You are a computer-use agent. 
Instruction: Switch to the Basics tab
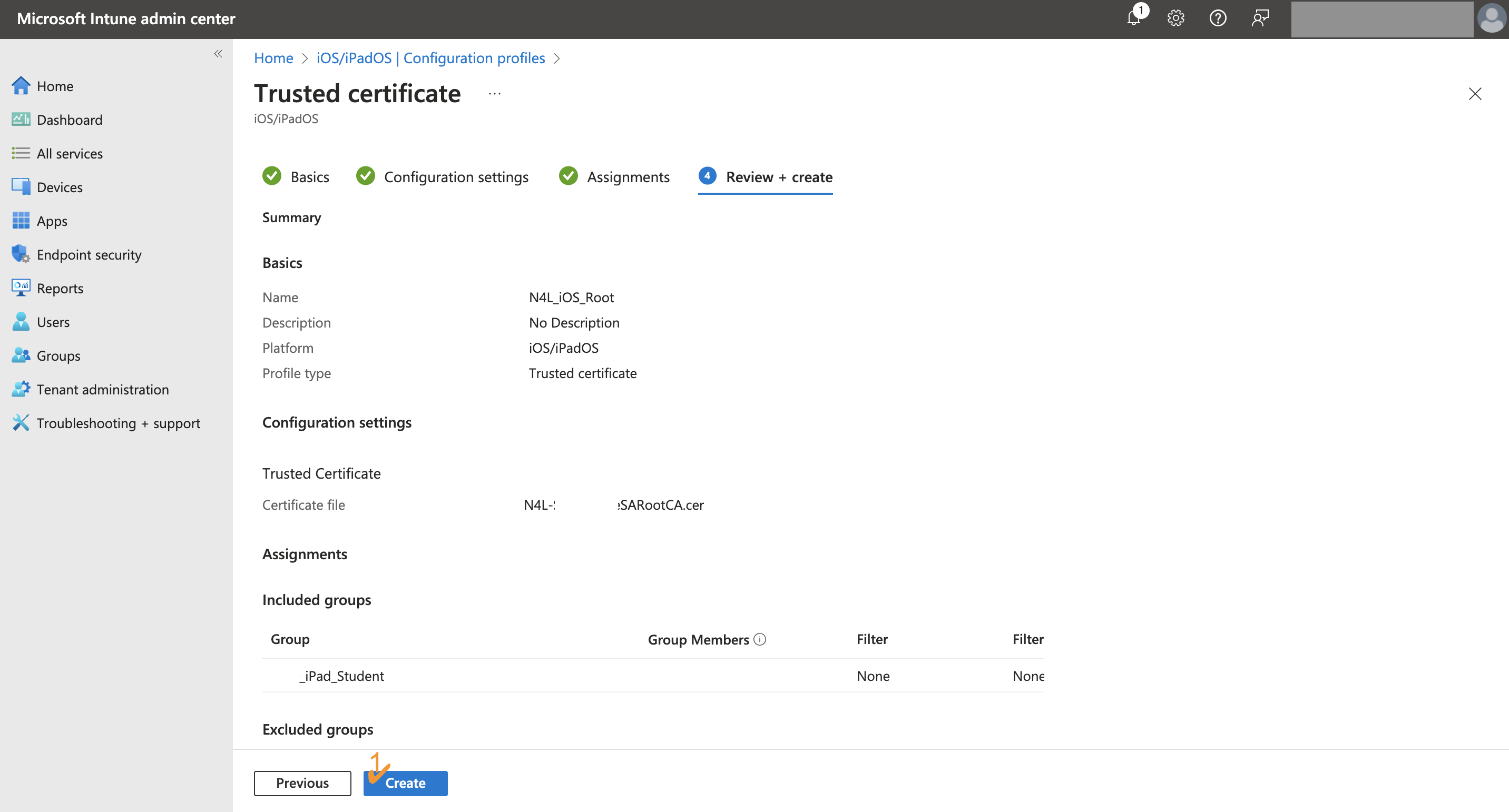309,176
